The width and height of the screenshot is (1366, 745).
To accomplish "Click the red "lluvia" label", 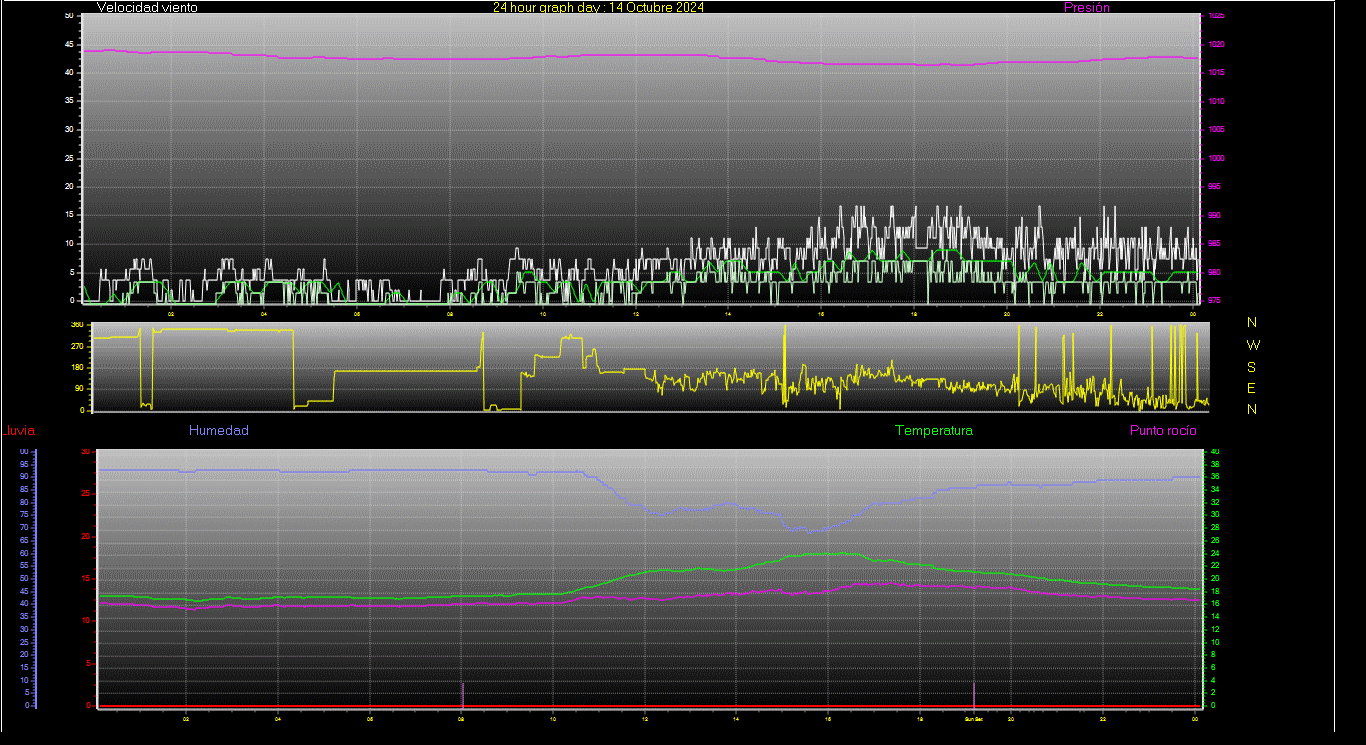I will (20, 431).
